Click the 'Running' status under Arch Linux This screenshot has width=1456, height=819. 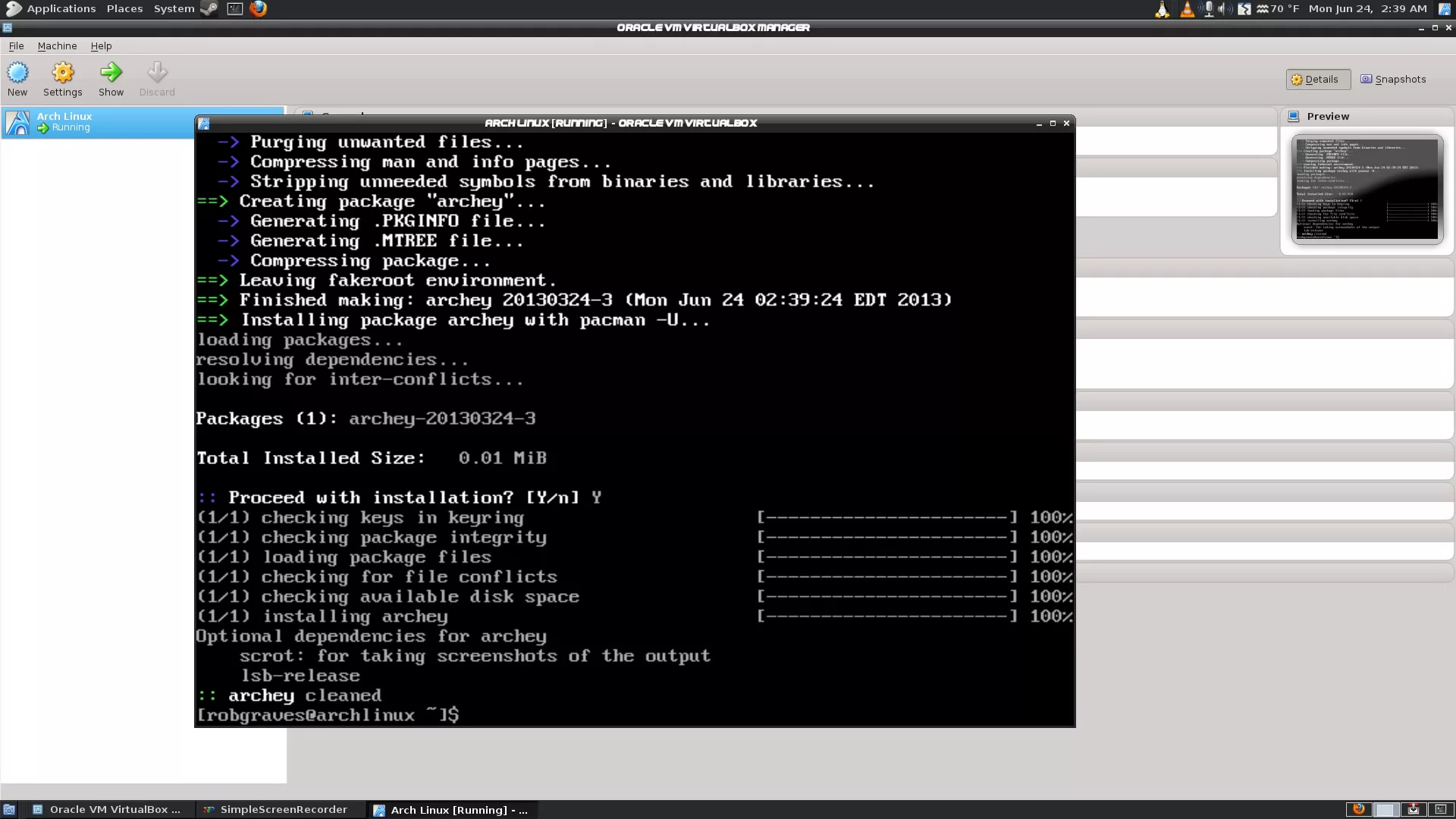71,128
